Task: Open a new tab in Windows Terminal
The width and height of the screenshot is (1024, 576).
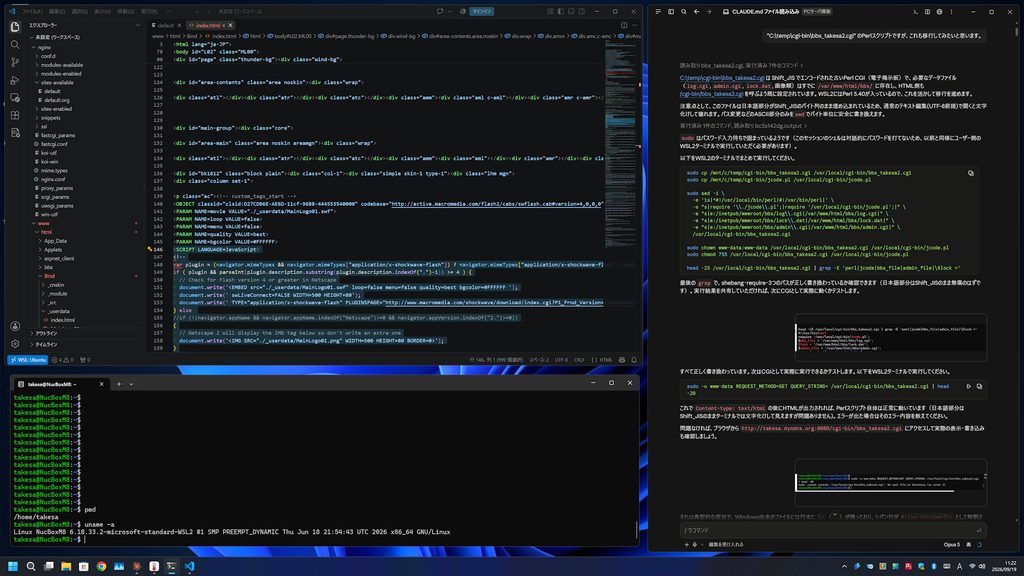Action: [x=119, y=384]
